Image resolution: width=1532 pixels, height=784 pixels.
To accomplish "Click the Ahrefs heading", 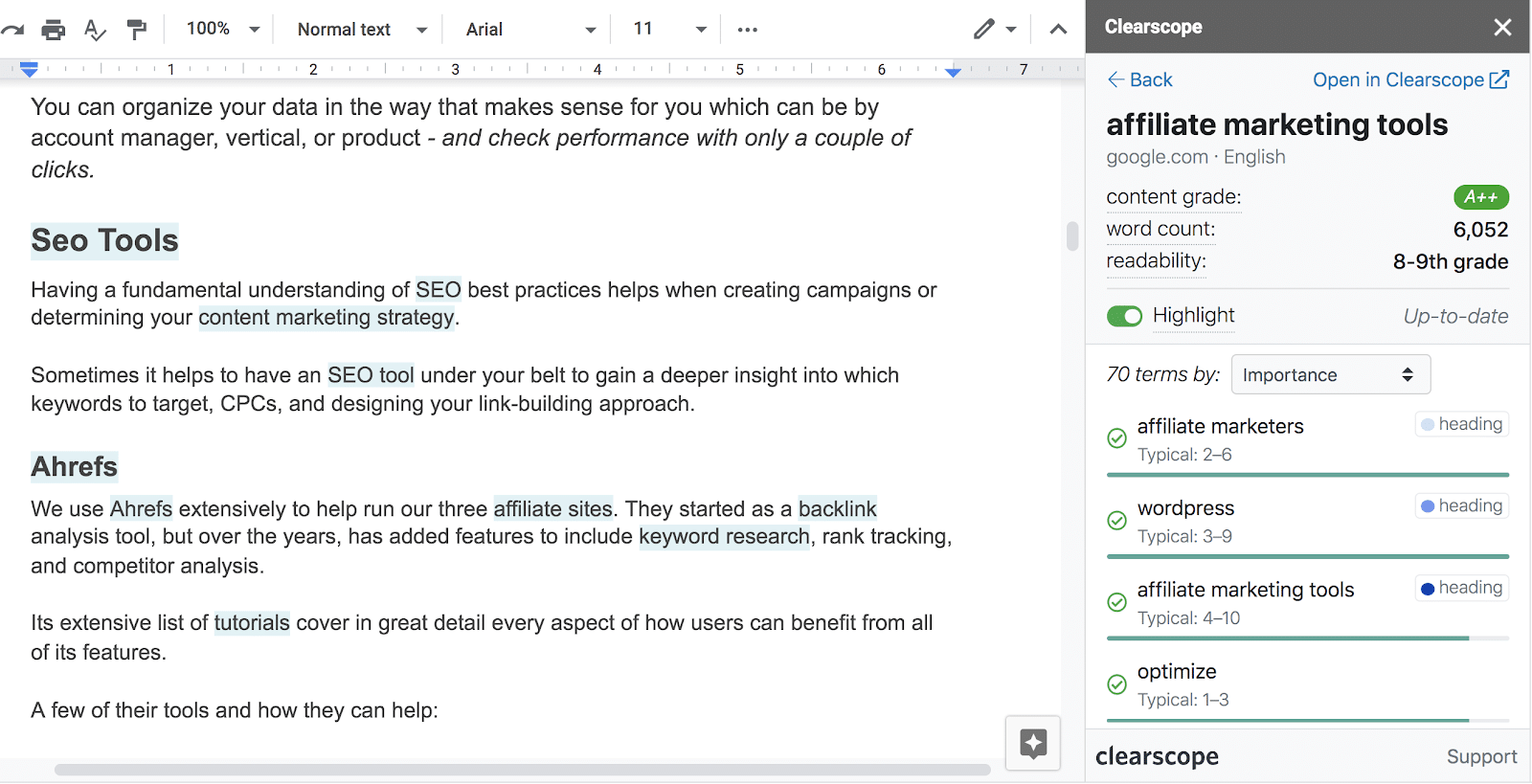I will pyautogui.click(x=75, y=466).
